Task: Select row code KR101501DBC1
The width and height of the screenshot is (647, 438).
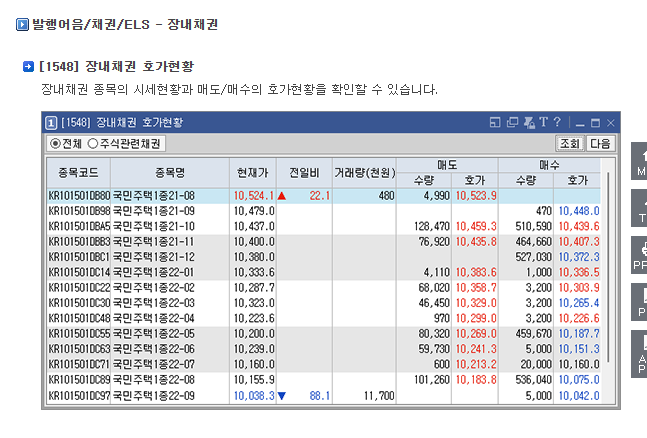Action: point(79,257)
